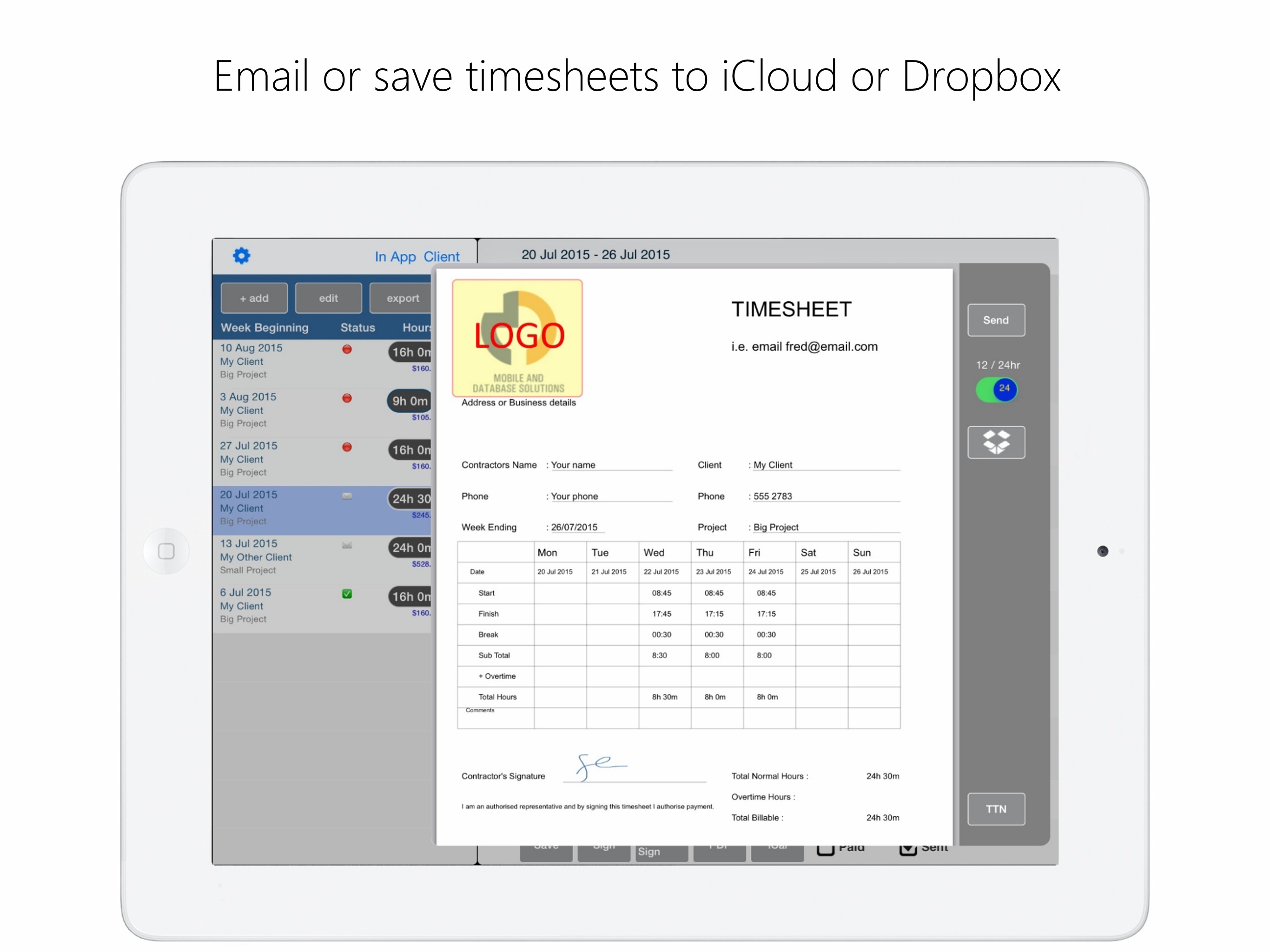The height and width of the screenshot is (952, 1270).
Task: Upload timesheet with the Dropbox icon button
Action: pos(996,442)
